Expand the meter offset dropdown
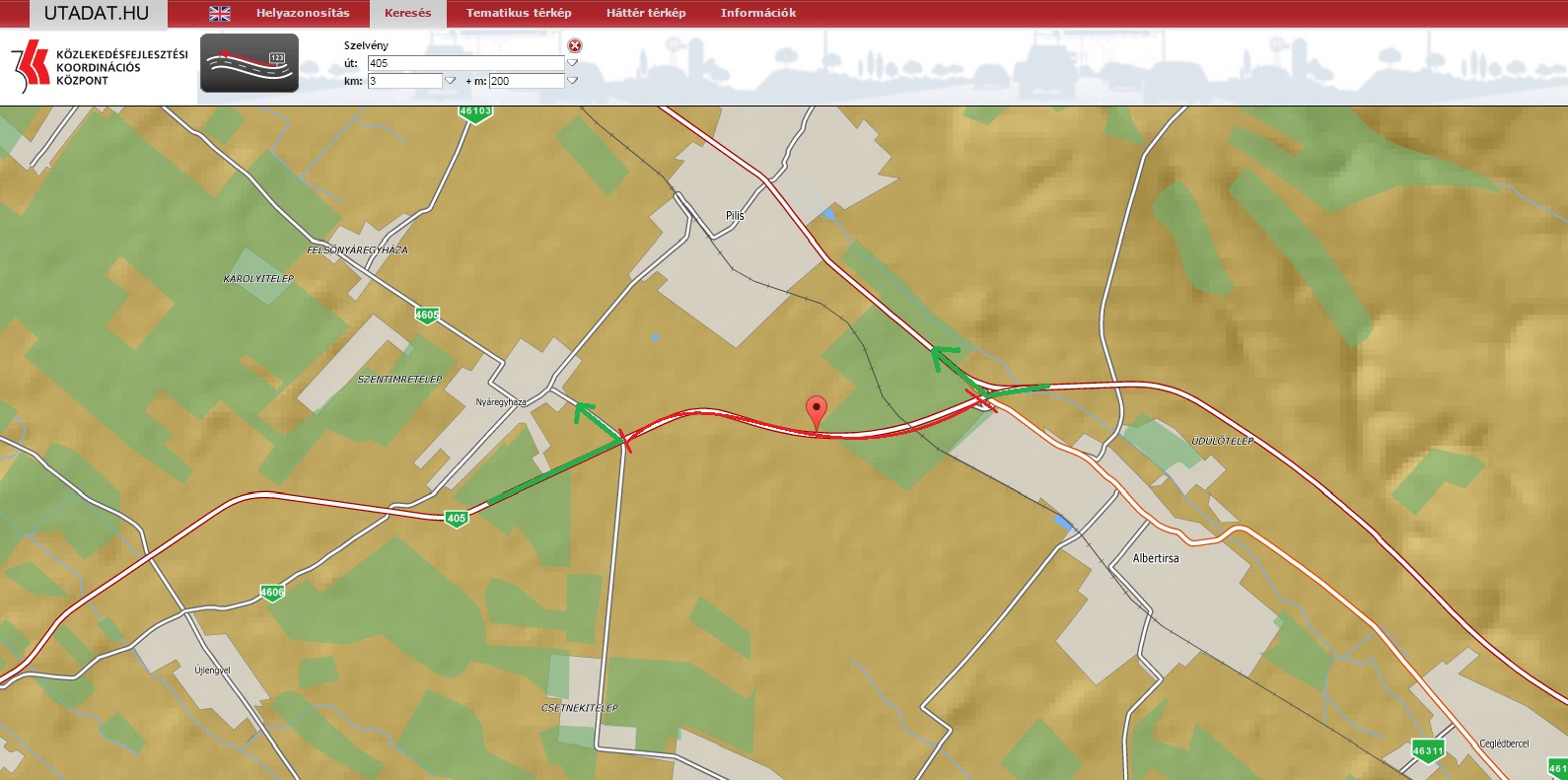The height and width of the screenshot is (780, 1568). pos(573,81)
